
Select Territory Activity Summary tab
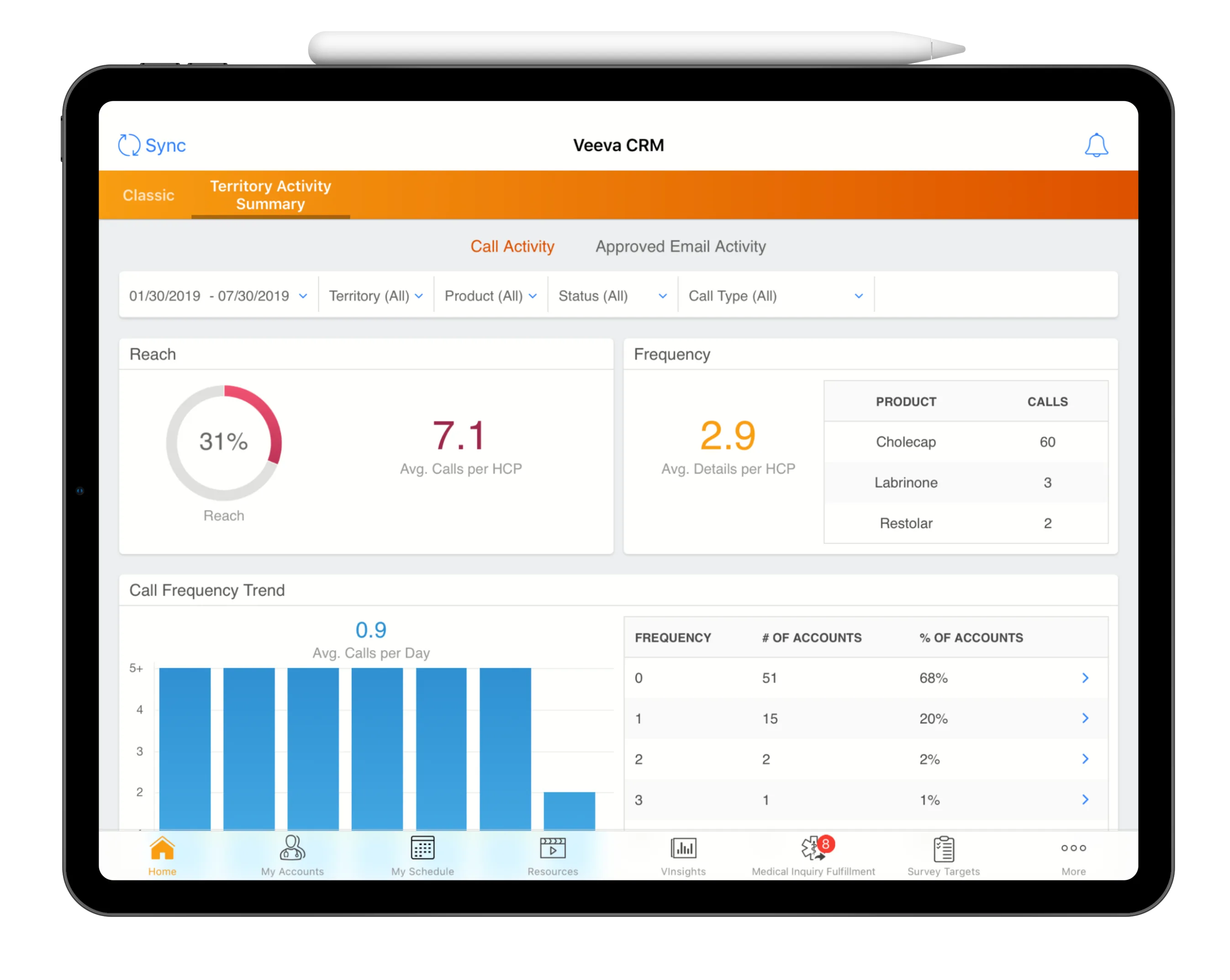[270, 195]
